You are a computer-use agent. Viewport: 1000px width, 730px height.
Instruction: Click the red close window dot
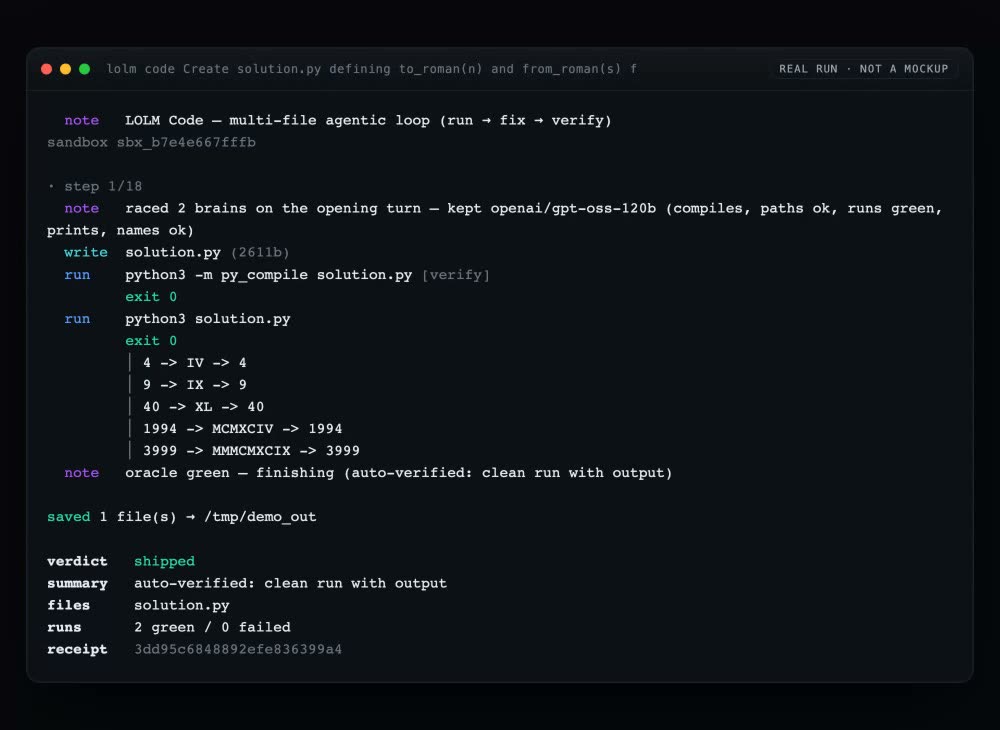tap(47, 69)
